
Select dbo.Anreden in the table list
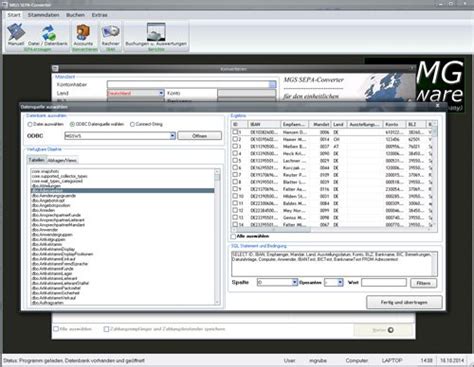(43, 210)
